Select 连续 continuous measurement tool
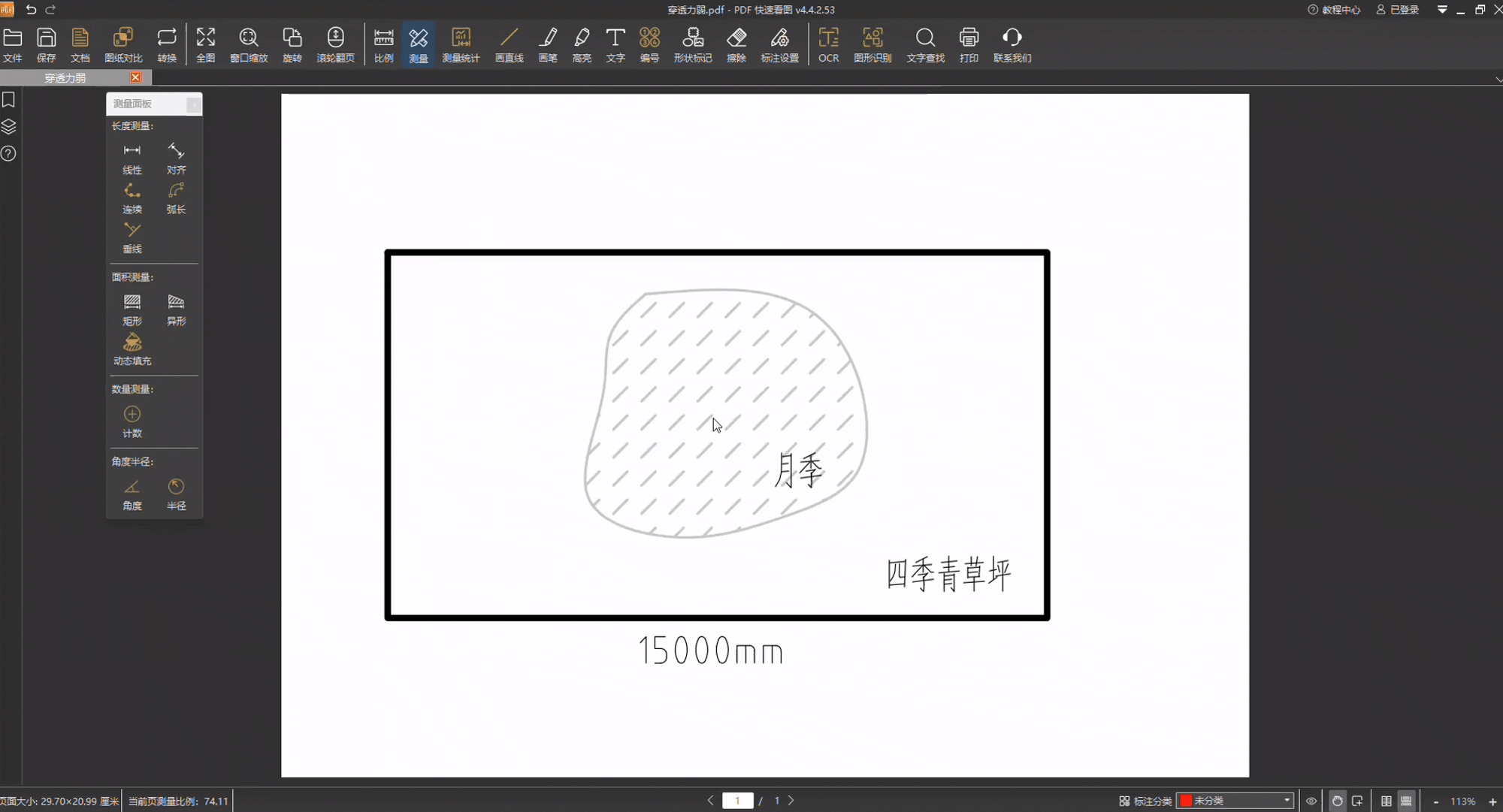This screenshot has height=812, width=1503. coord(132,198)
